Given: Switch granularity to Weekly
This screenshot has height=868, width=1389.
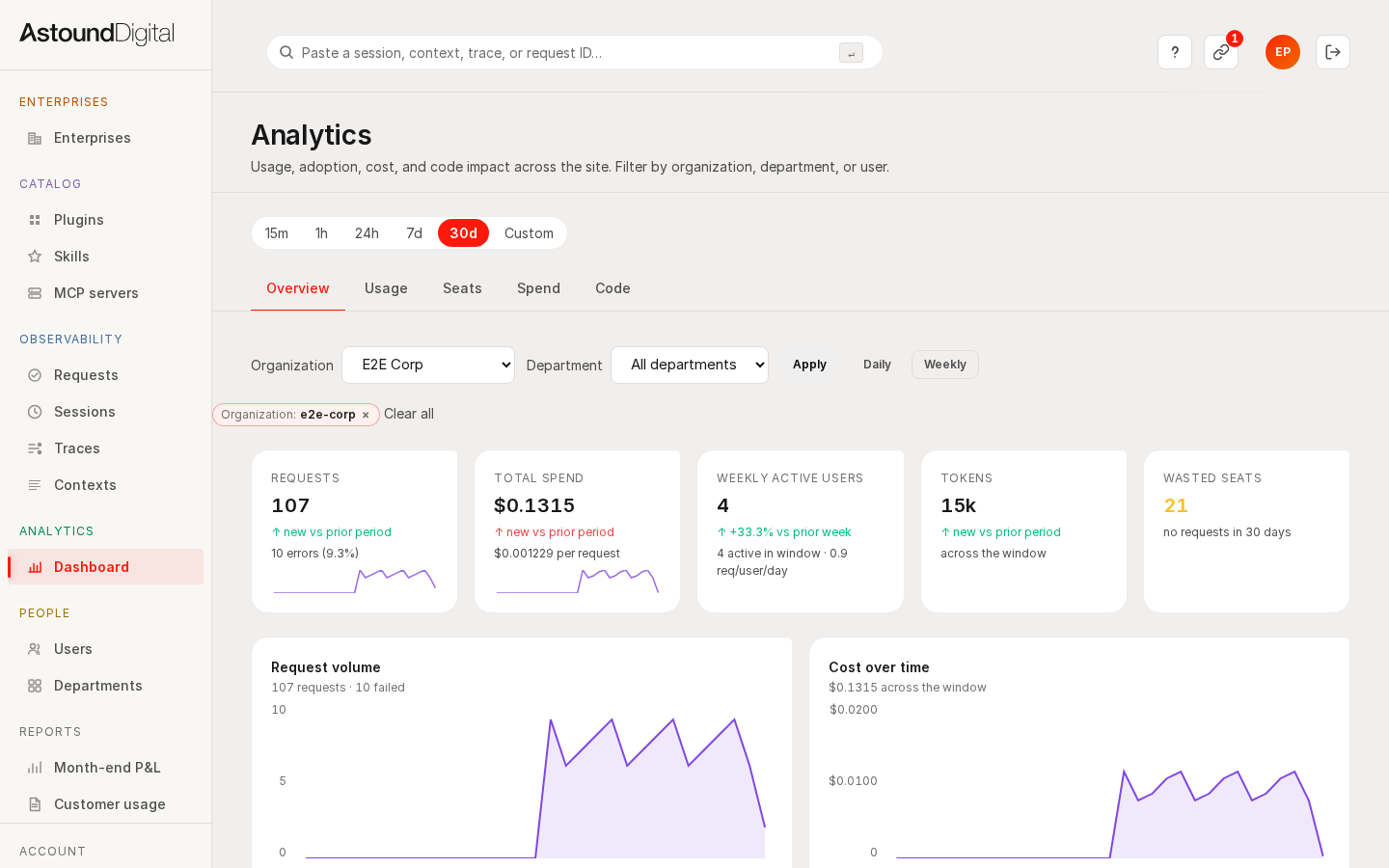Looking at the screenshot, I should click(x=945, y=365).
